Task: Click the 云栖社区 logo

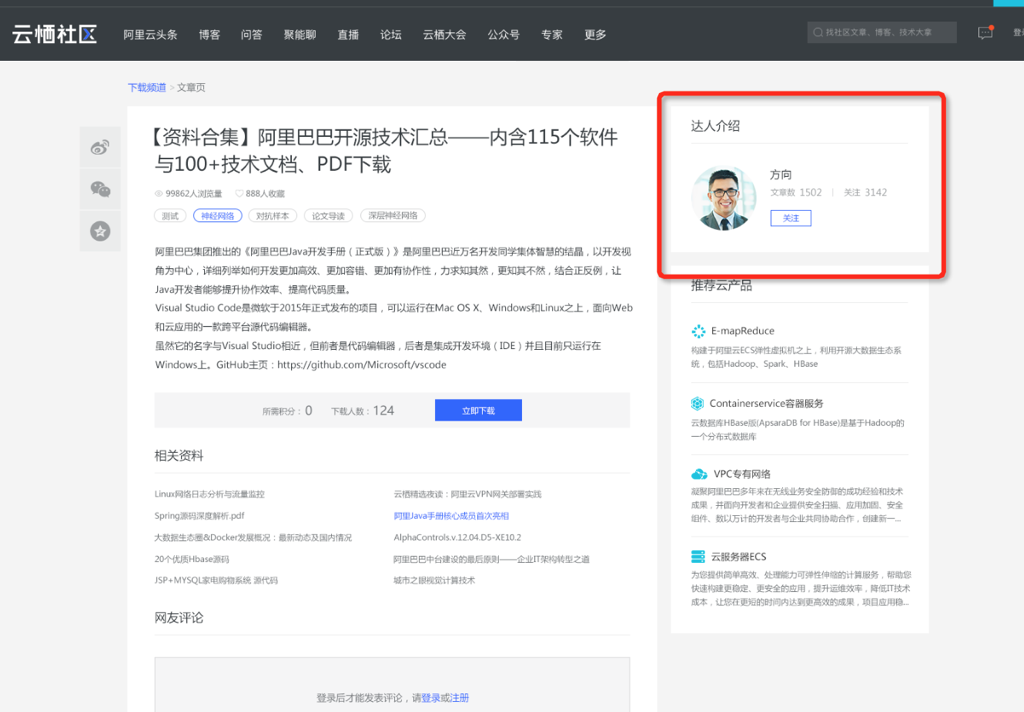Action: (54, 34)
